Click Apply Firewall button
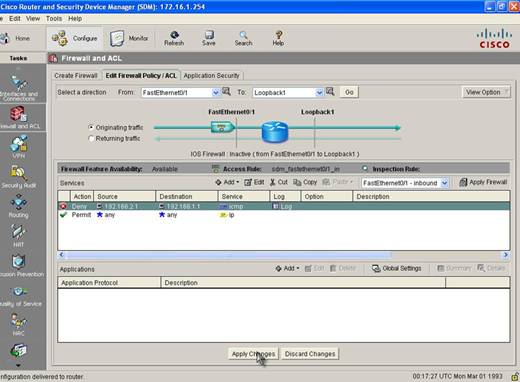520x382 pixels. coord(483,182)
